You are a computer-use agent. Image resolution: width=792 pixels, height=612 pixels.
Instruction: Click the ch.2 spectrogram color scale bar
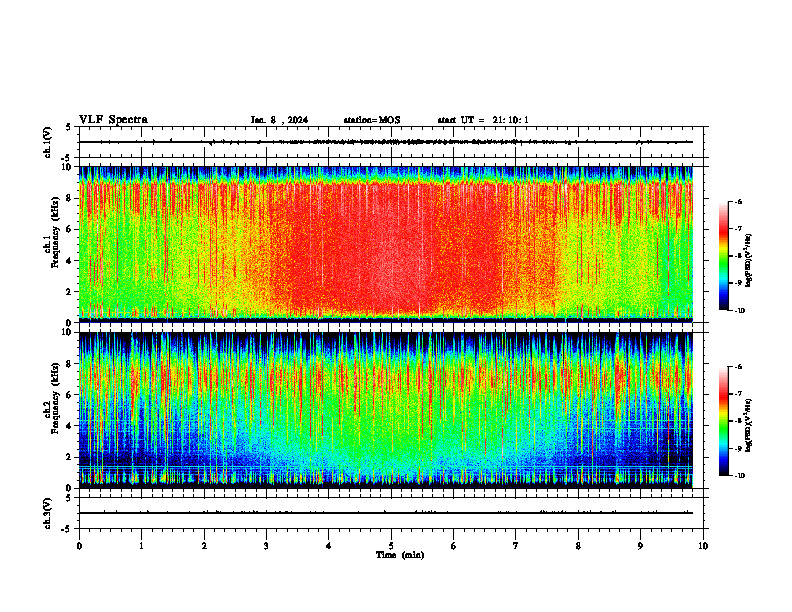coord(723,421)
